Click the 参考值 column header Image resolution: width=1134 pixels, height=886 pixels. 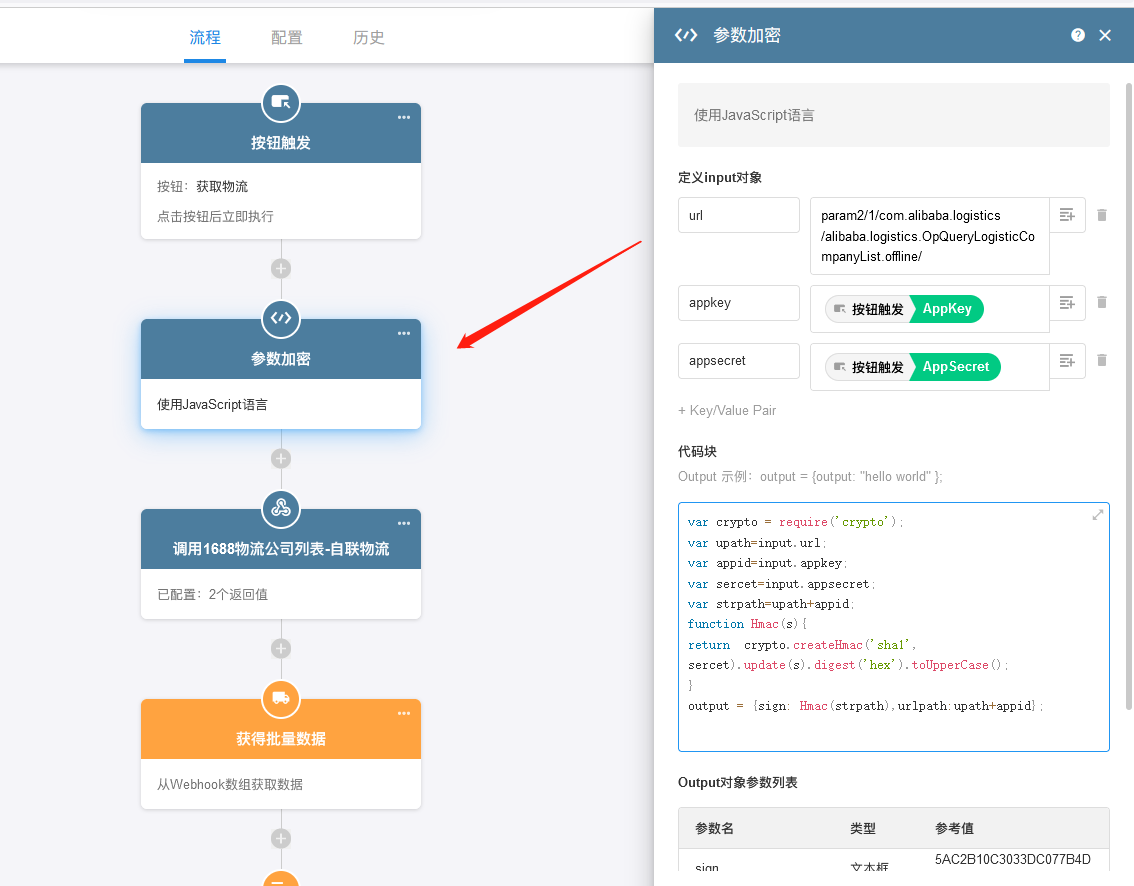(954, 829)
